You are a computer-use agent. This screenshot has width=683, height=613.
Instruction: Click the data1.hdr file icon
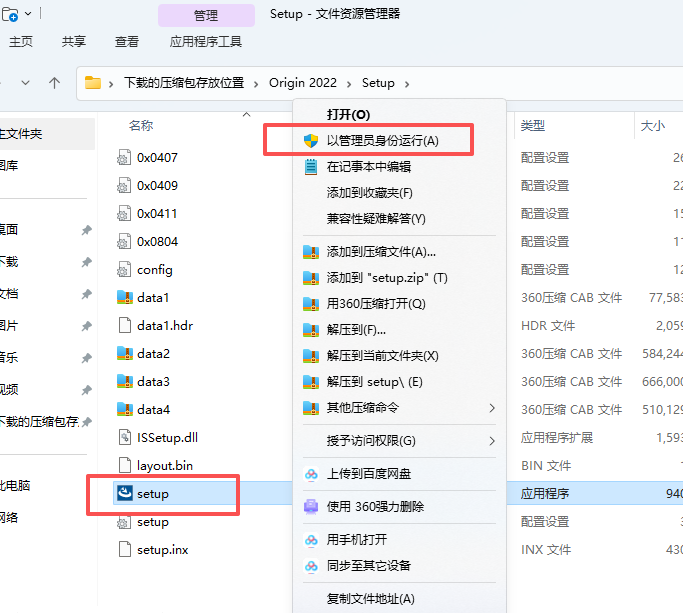(x=125, y=325)
